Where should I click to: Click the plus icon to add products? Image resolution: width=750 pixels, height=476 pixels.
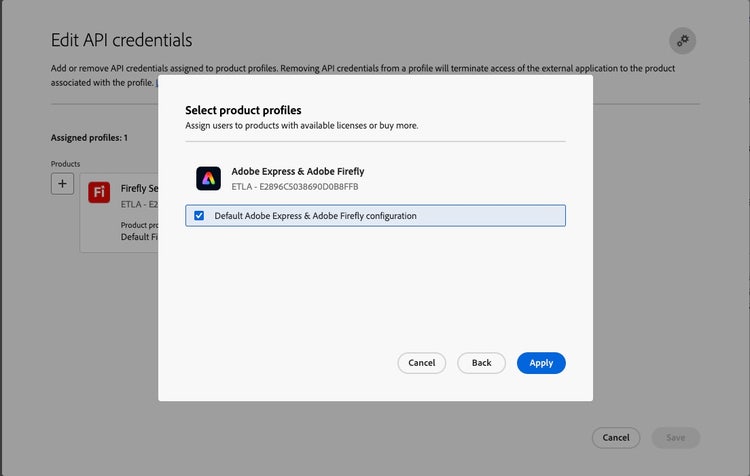coord(62,183)
